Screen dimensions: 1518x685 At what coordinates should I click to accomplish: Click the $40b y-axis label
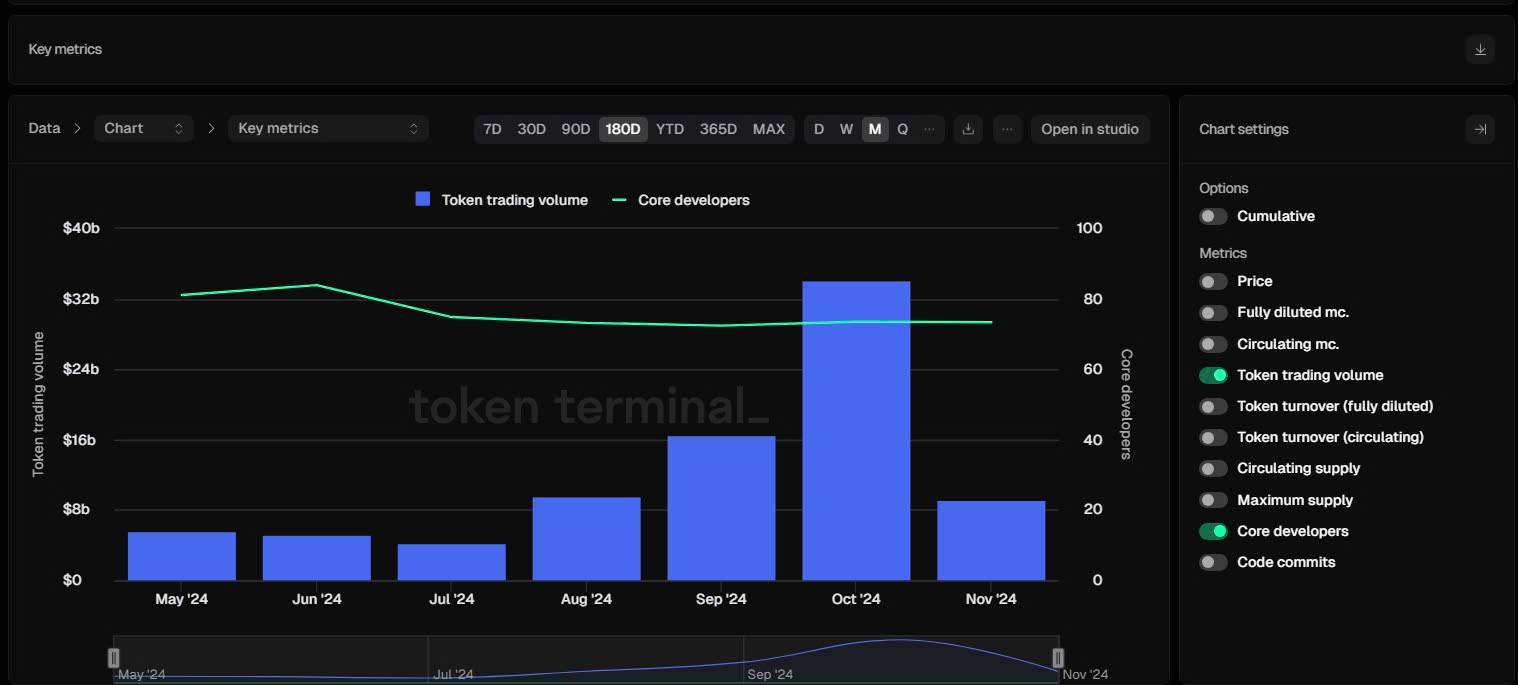[81, 228]
